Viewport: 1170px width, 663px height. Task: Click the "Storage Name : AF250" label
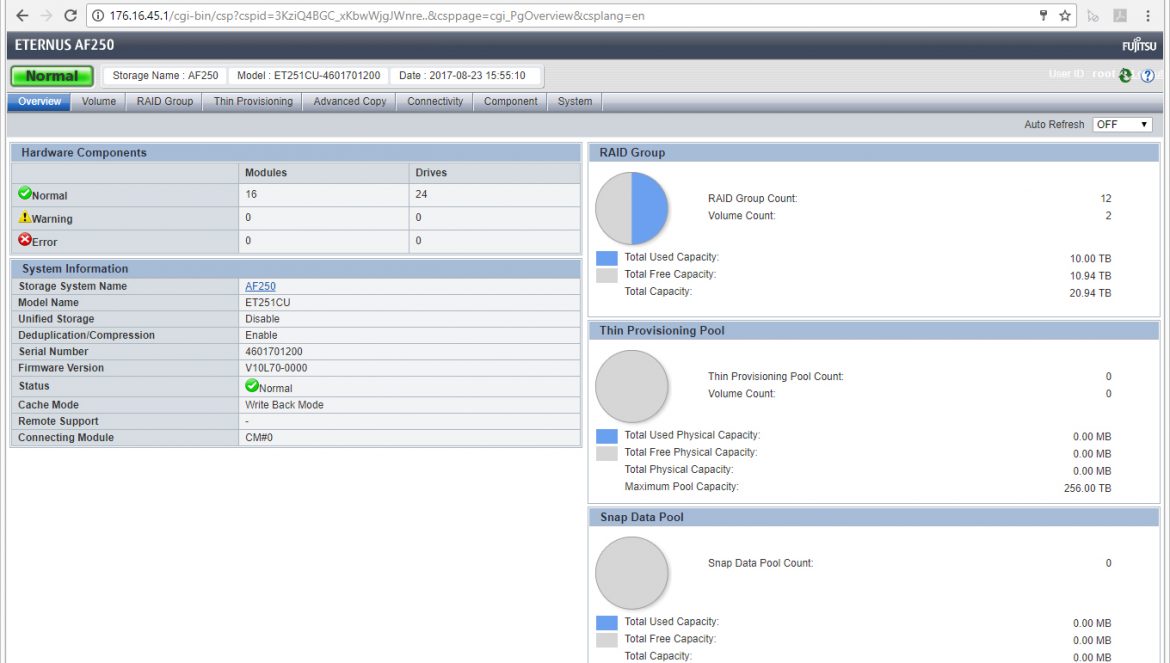(x=165, y=75)
